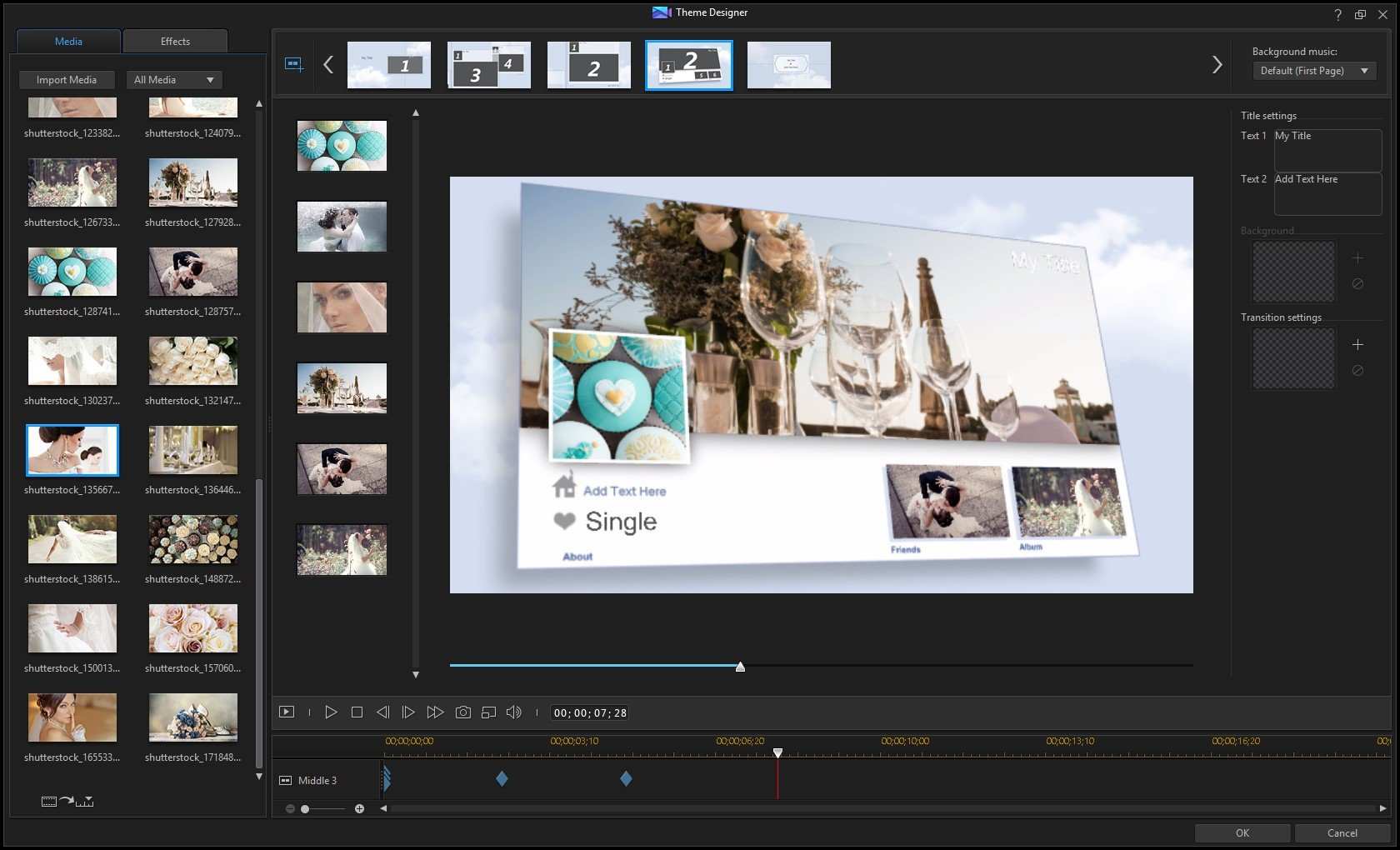
Task: Open the All Media filter dropdown
Action: (x=173, y=79)
